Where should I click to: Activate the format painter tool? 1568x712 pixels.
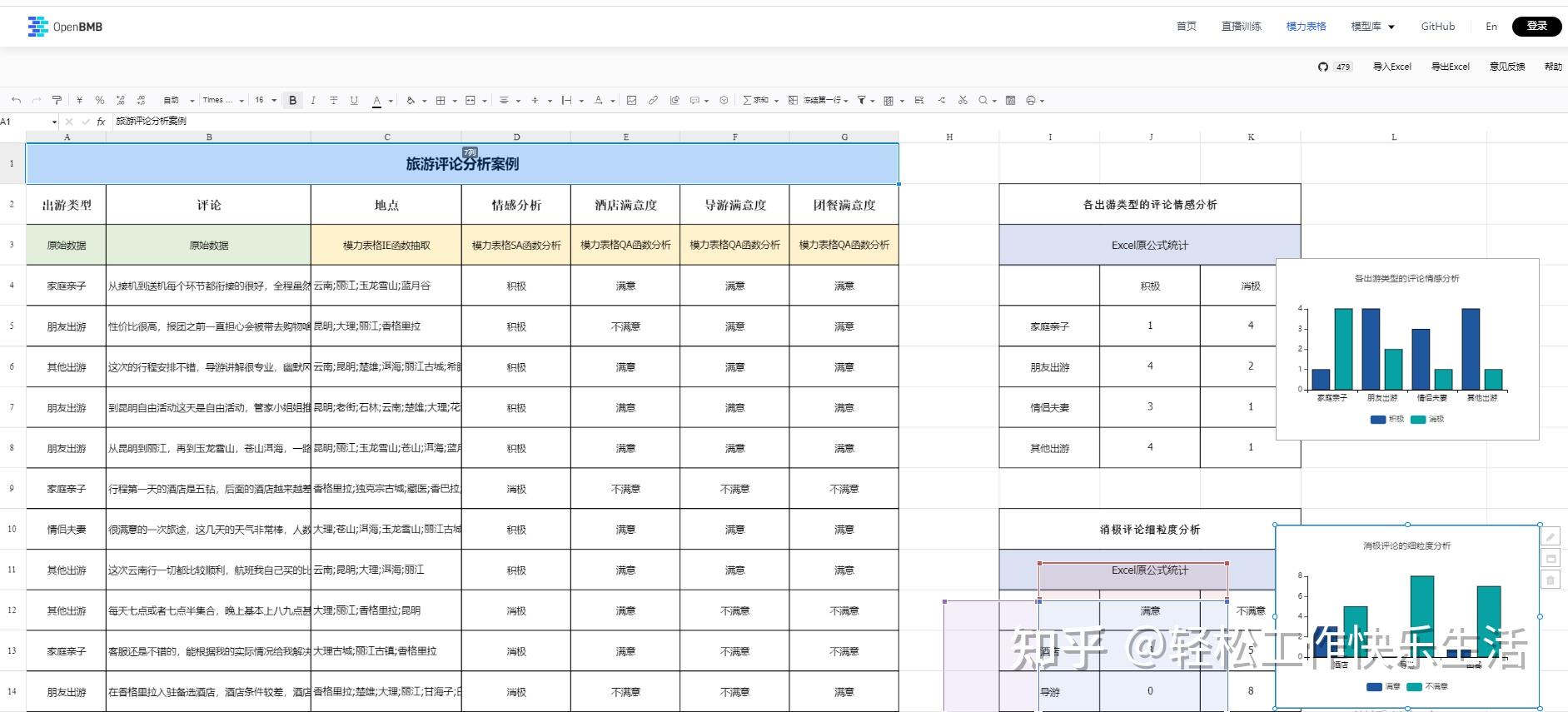pyautogui.click(x=57, y=100)
